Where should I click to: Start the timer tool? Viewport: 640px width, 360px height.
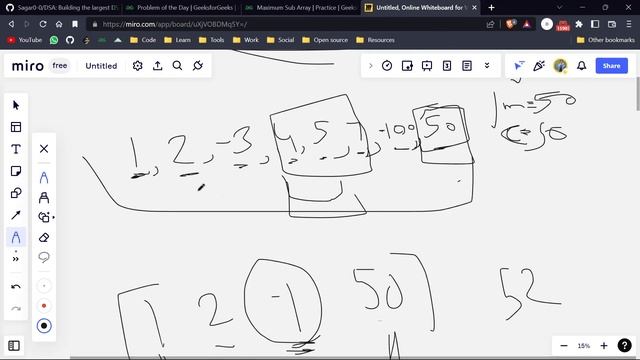point(387,66)
